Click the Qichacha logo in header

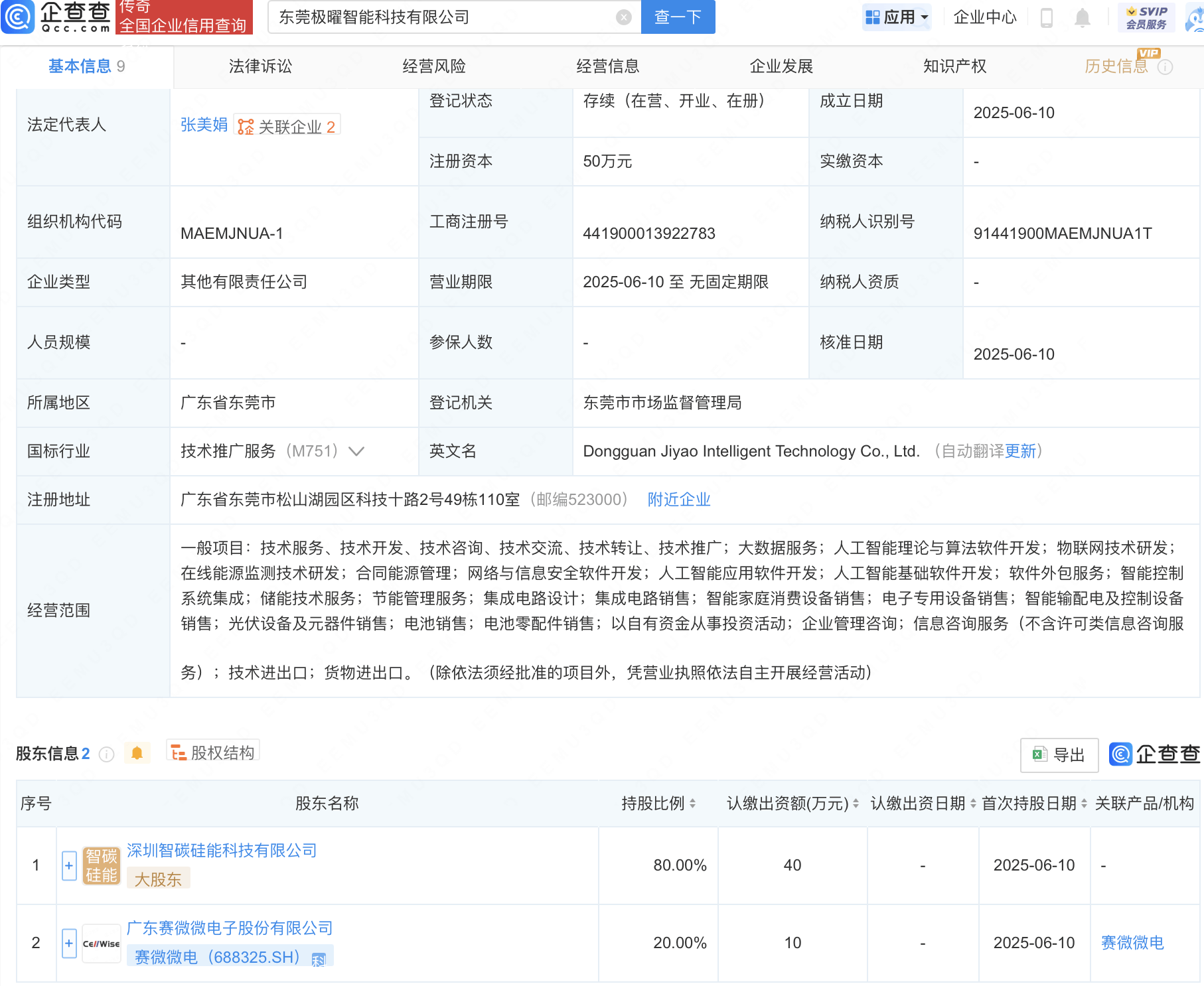[x=56, y=17]
